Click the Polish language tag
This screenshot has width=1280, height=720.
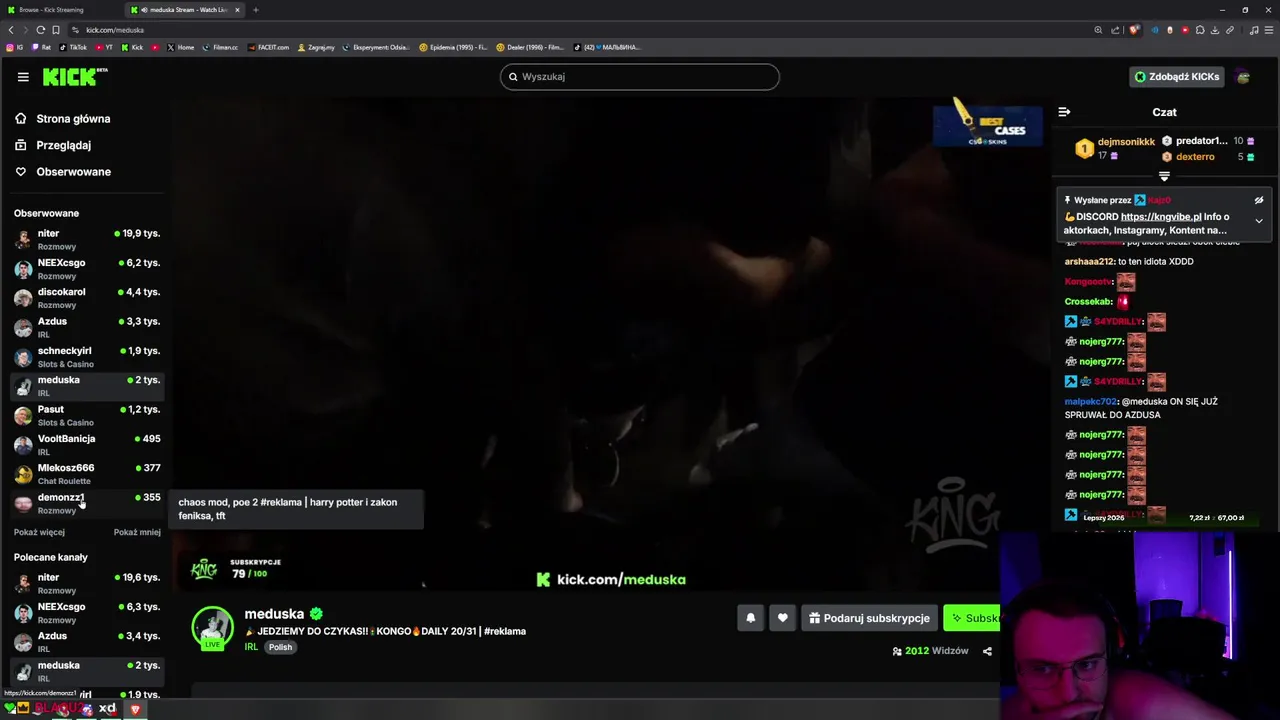point(280,647)
